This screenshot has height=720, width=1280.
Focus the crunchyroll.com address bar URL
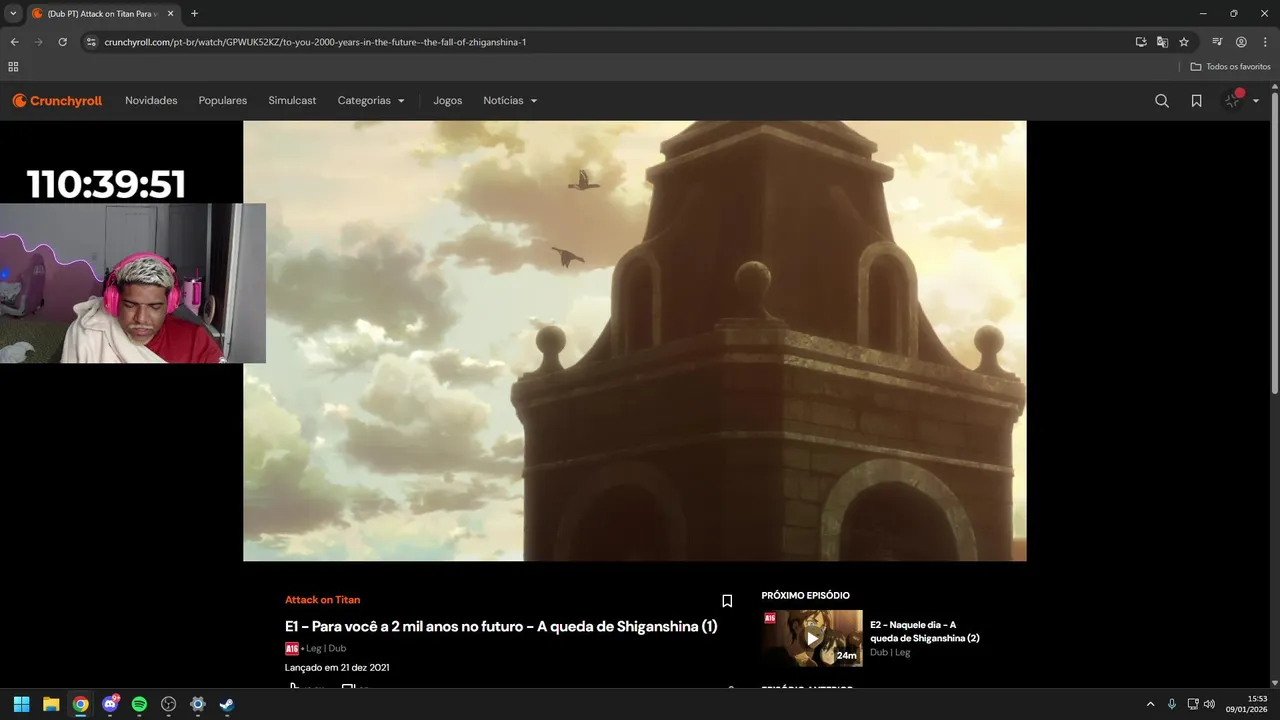pos(315,42)
